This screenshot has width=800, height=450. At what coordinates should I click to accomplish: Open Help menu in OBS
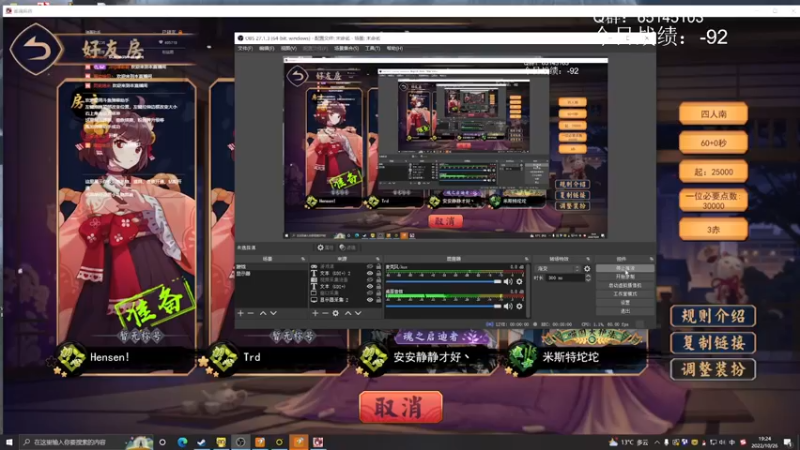tap(394, 48)
